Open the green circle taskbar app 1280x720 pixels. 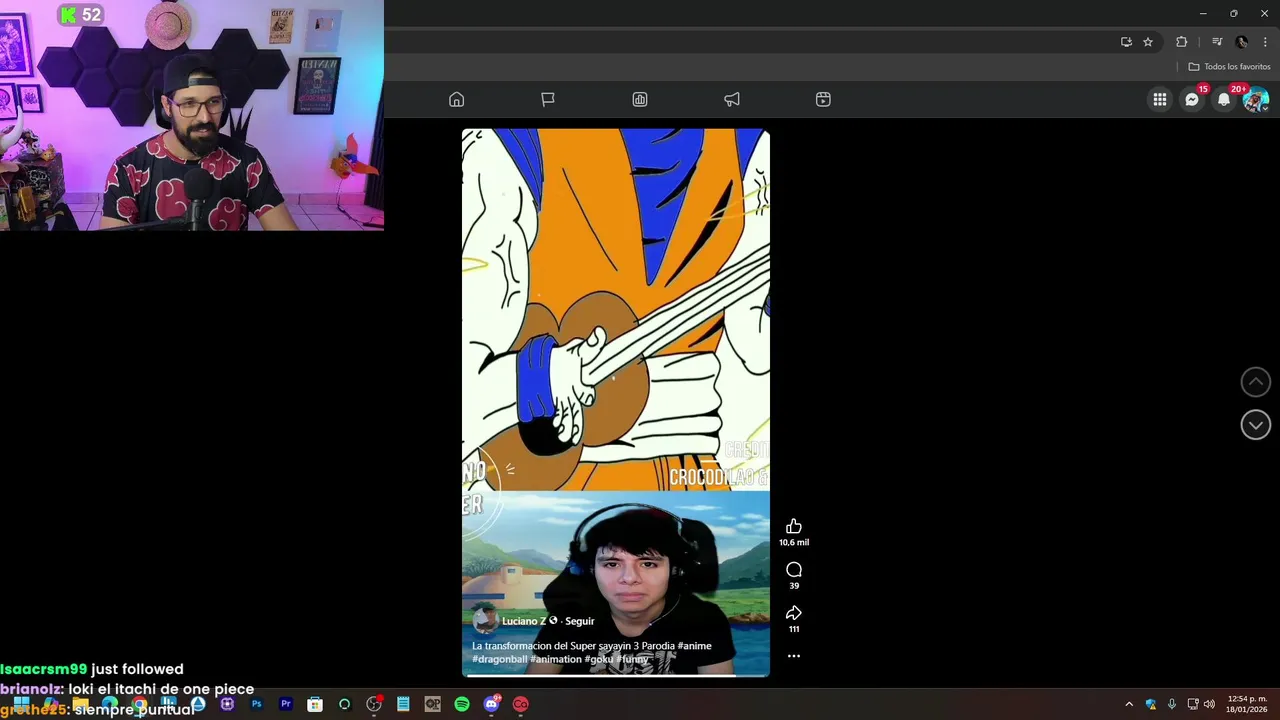pyautogui.click(x=345, y=704)
